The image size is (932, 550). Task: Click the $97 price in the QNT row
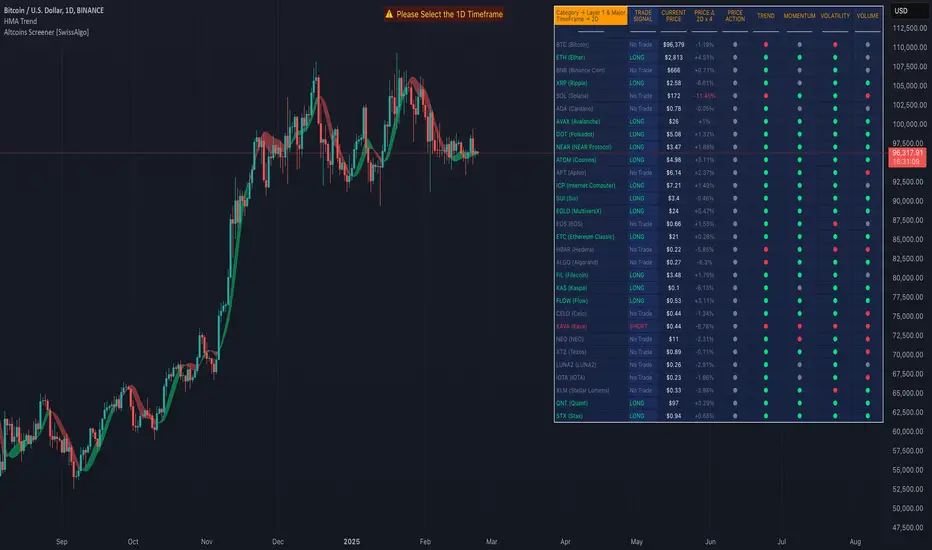673,403
